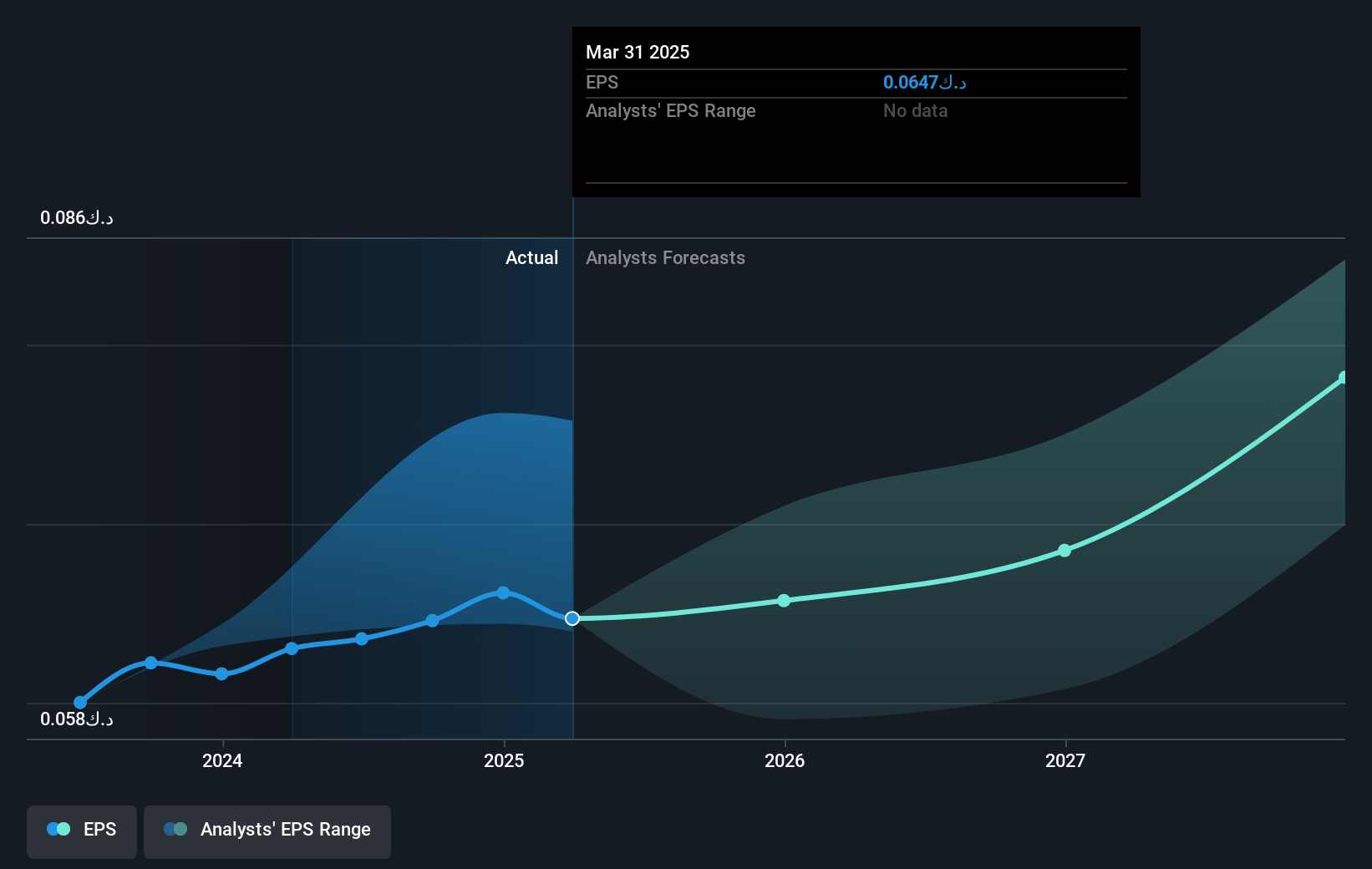This screenshot has height=869, width=1372.
Task: Click the Analysts Forecasts section label
Action: [665, 257]
